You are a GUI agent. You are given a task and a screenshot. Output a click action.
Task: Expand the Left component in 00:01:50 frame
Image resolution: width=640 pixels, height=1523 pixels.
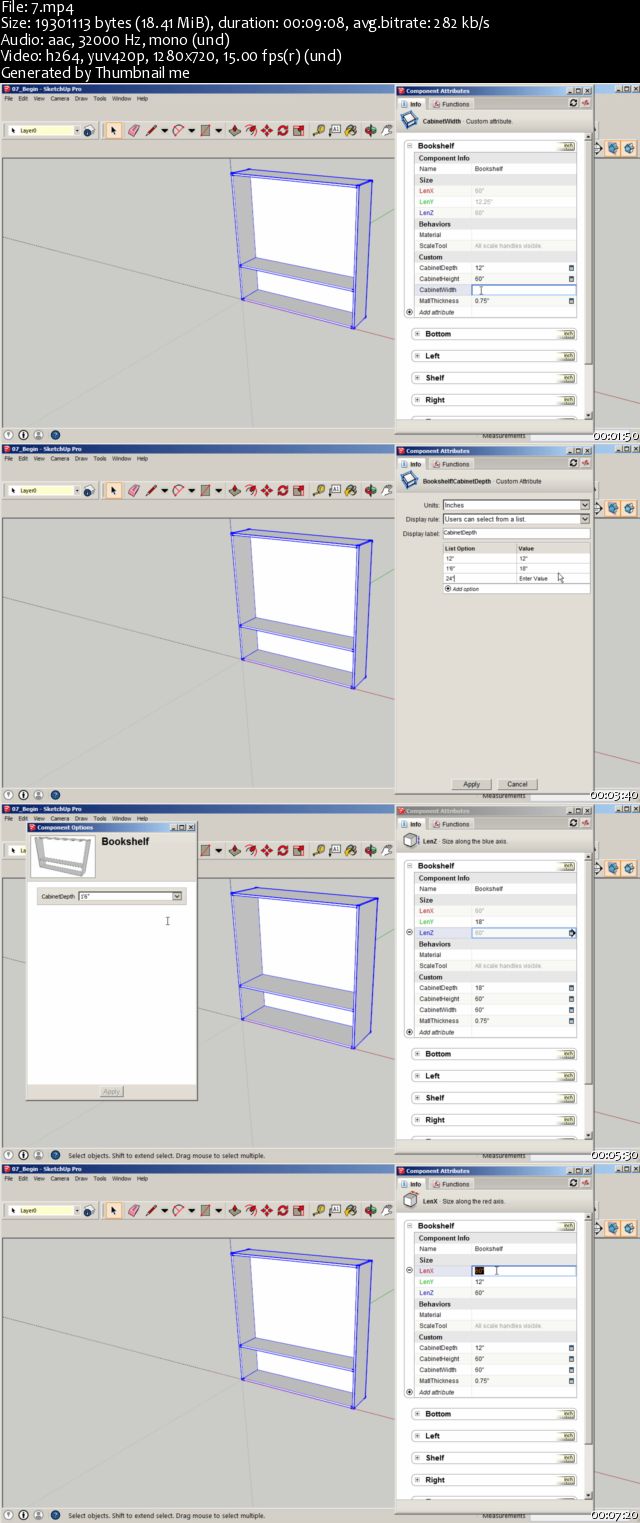coord(416,356)
